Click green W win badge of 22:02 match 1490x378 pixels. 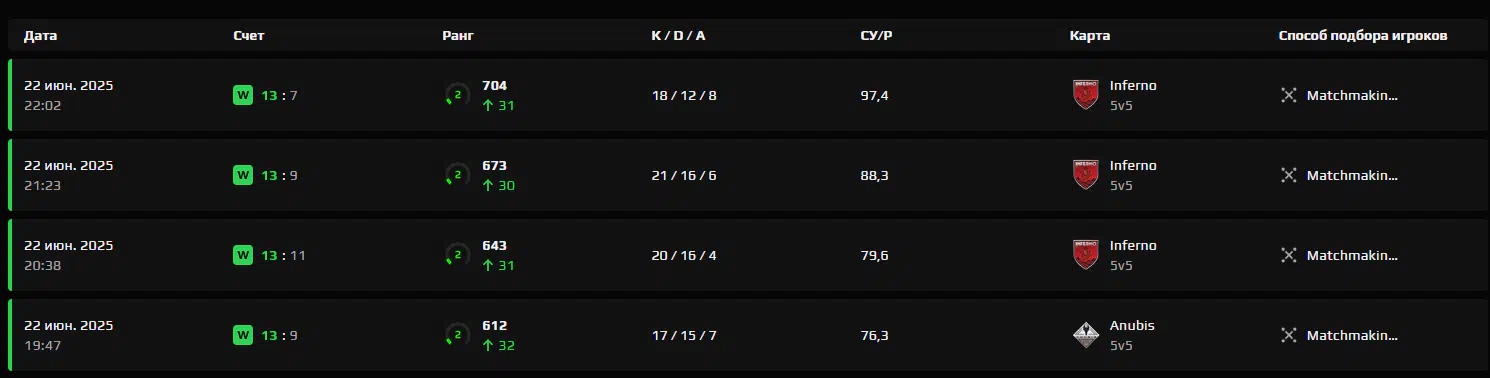coord(243,95)
